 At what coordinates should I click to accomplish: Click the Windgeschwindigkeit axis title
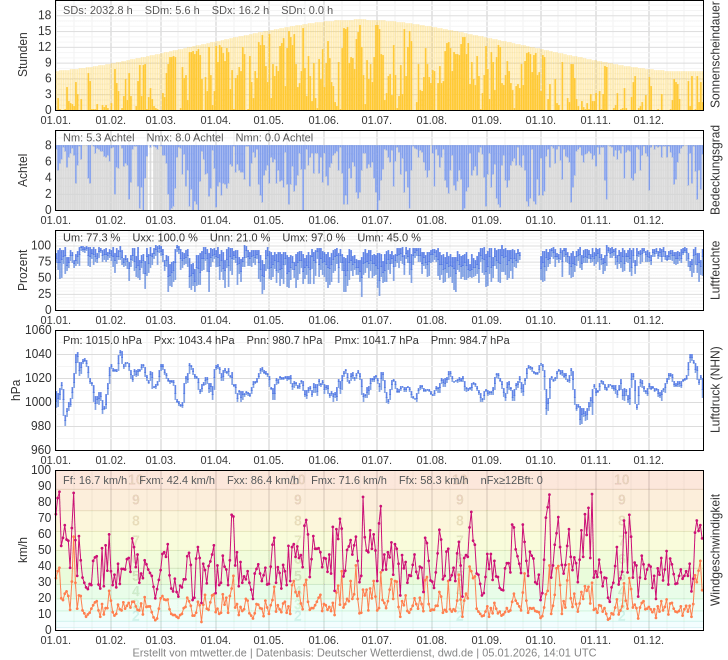coord(715,549)
